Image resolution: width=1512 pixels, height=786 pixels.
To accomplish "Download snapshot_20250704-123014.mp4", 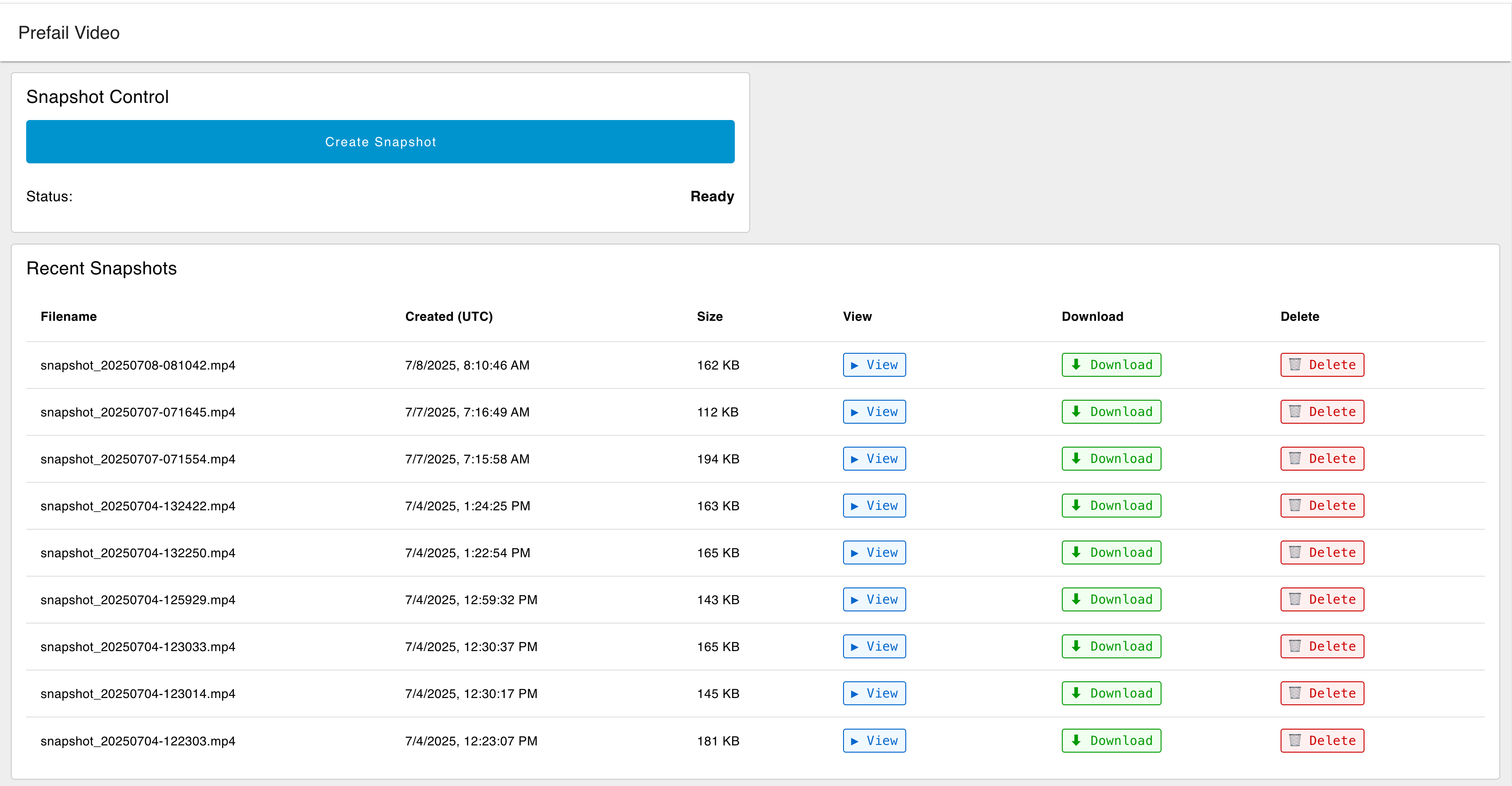I will point(1111,693).
